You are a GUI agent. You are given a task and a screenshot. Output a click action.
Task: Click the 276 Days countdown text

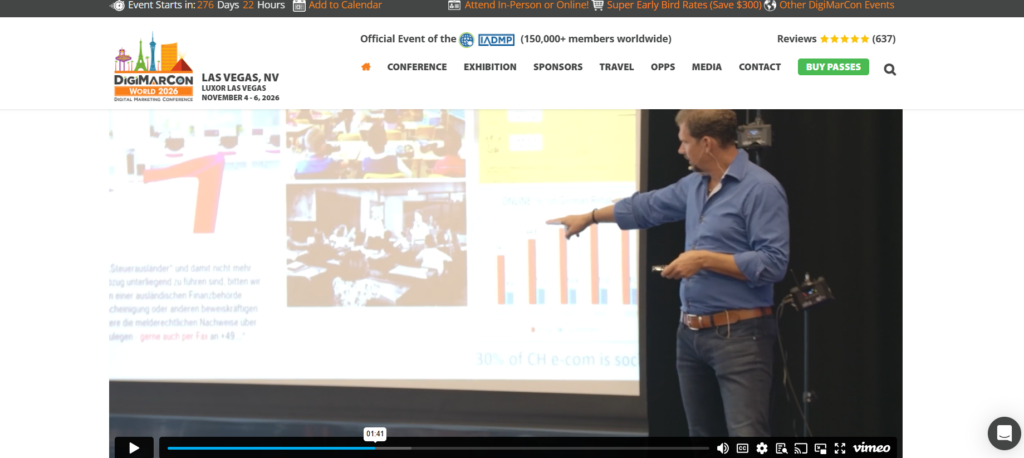click(219, 5)
